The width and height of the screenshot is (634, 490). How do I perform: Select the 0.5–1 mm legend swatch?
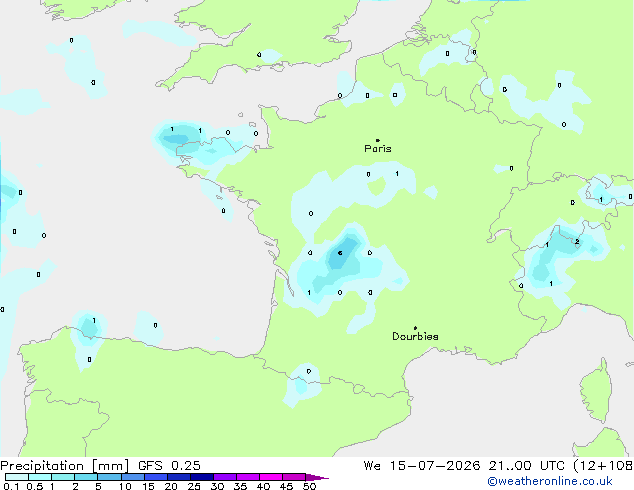pyautogui.click(x=40, y=477)
